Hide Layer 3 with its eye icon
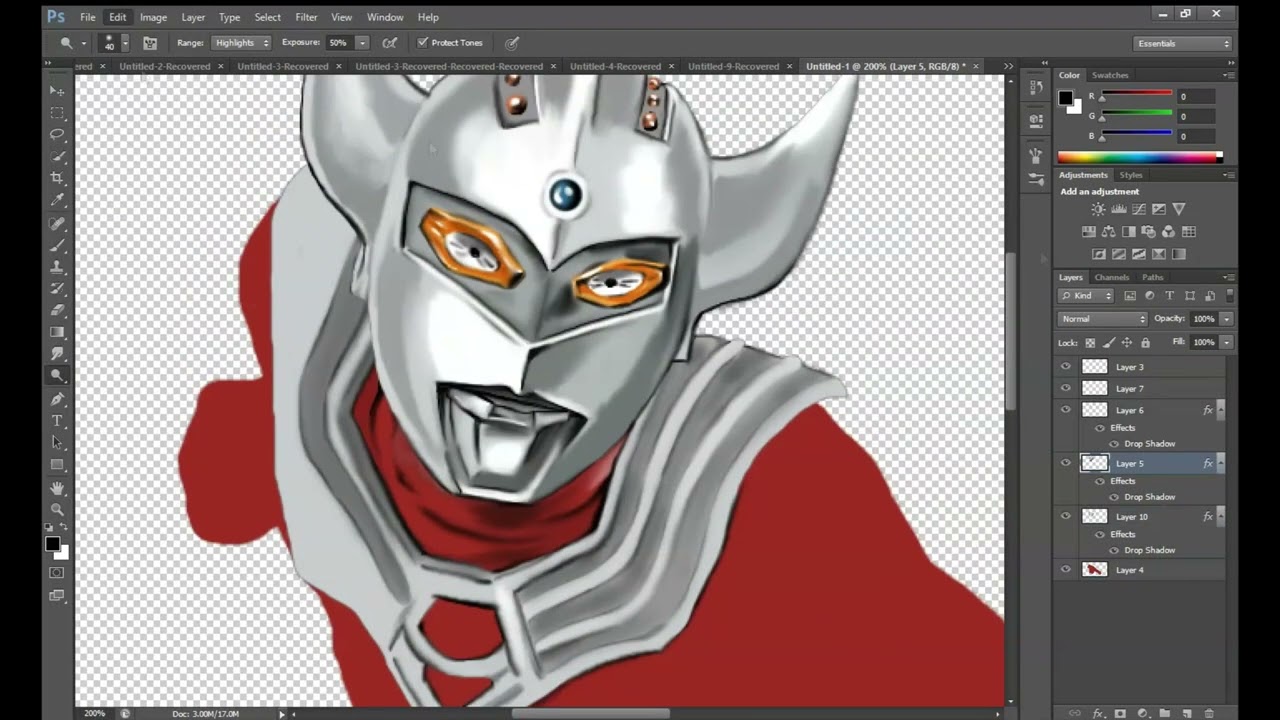 point(1065,367)
